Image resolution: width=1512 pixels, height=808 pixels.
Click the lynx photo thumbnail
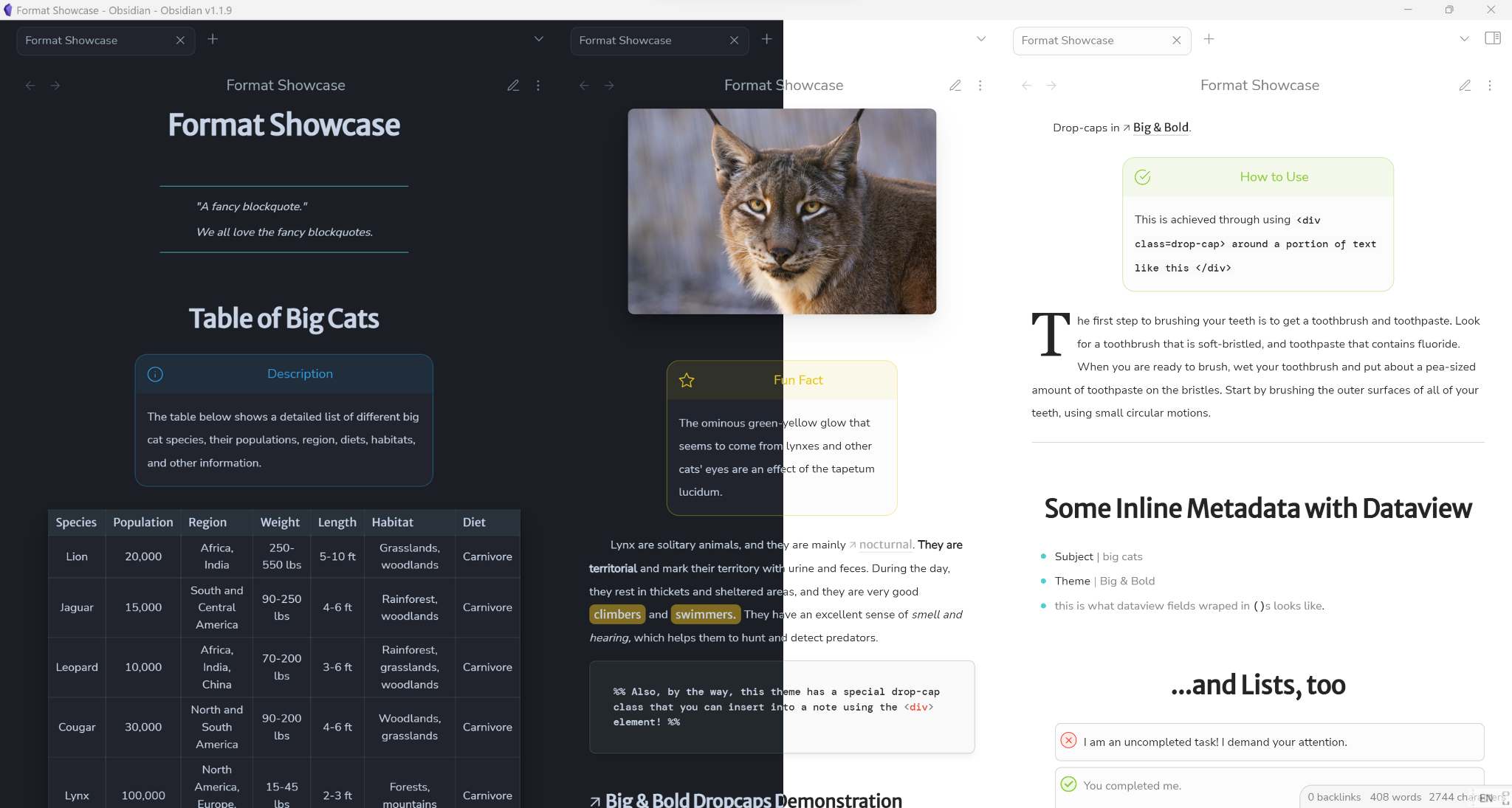tap(782, 211)
